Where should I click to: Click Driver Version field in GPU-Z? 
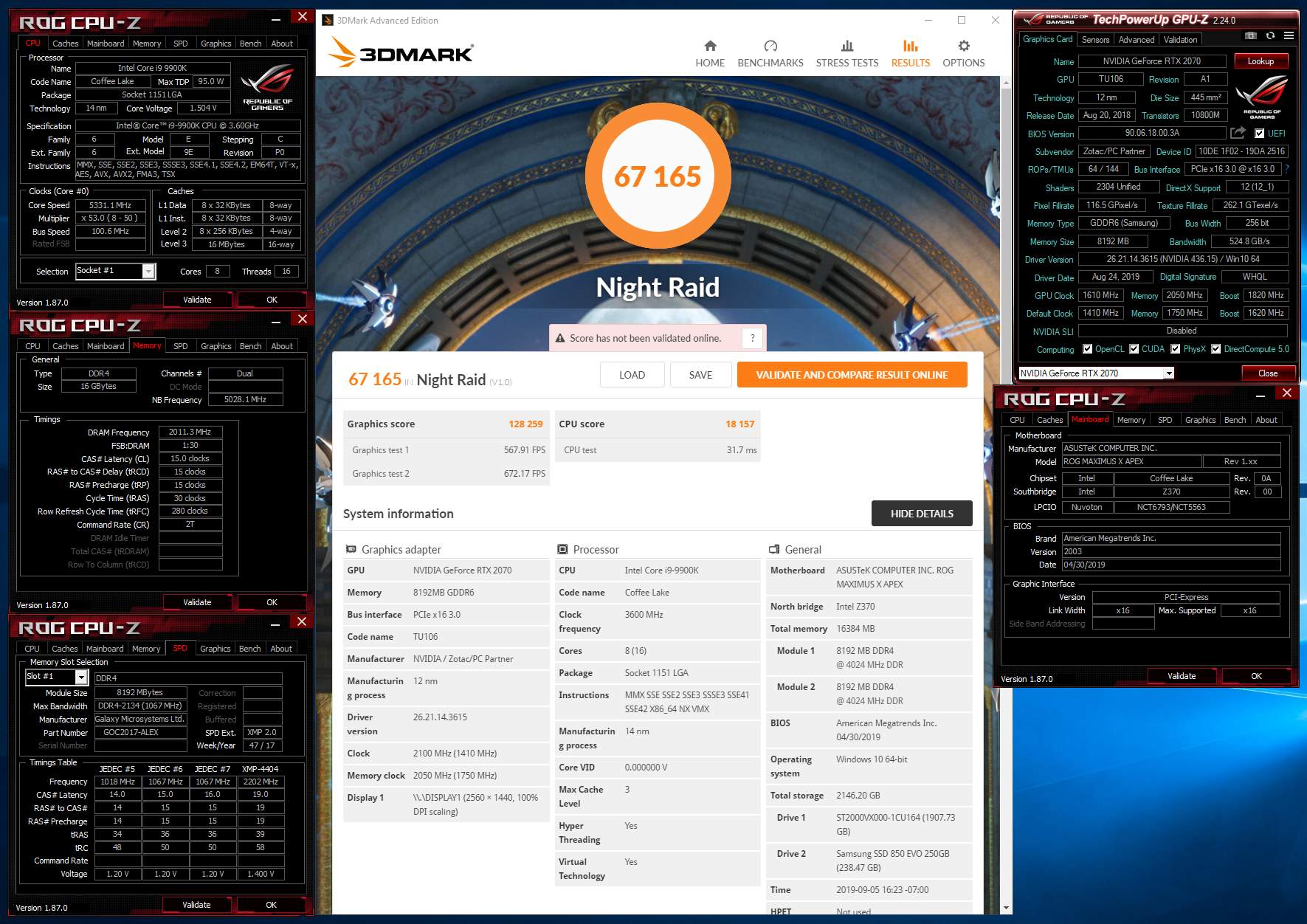click(x=1183, y=259)
